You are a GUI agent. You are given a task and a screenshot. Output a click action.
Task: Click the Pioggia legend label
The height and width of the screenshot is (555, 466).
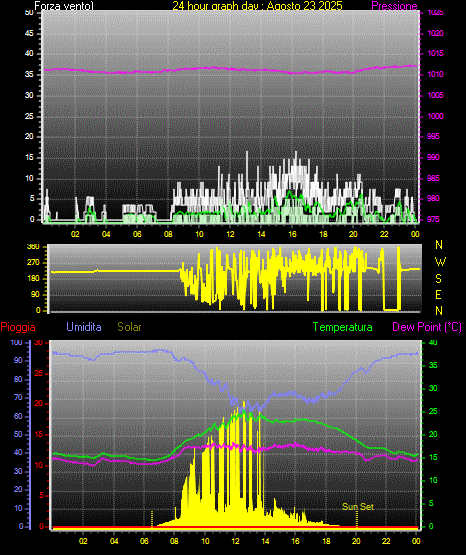[x=18, y=327]
